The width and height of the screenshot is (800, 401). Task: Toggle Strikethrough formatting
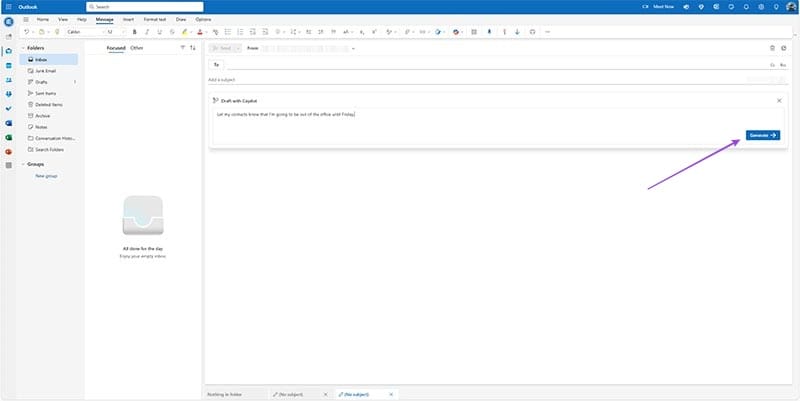click(172, 32)
